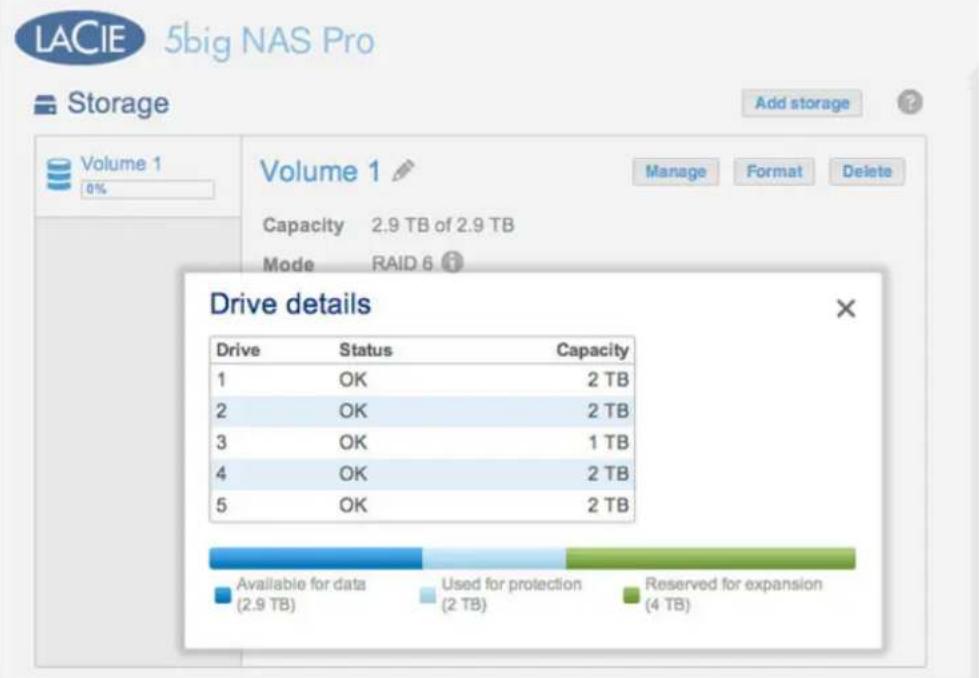The image size is (979, 678).
Task: Close the Drive details dialog
Action: 846,308
